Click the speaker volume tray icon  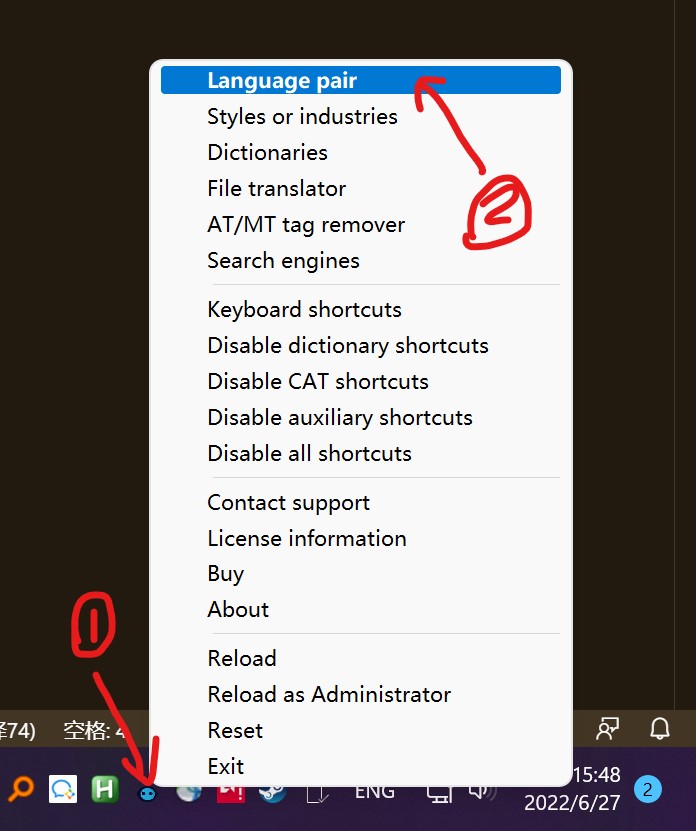point(480,790)
